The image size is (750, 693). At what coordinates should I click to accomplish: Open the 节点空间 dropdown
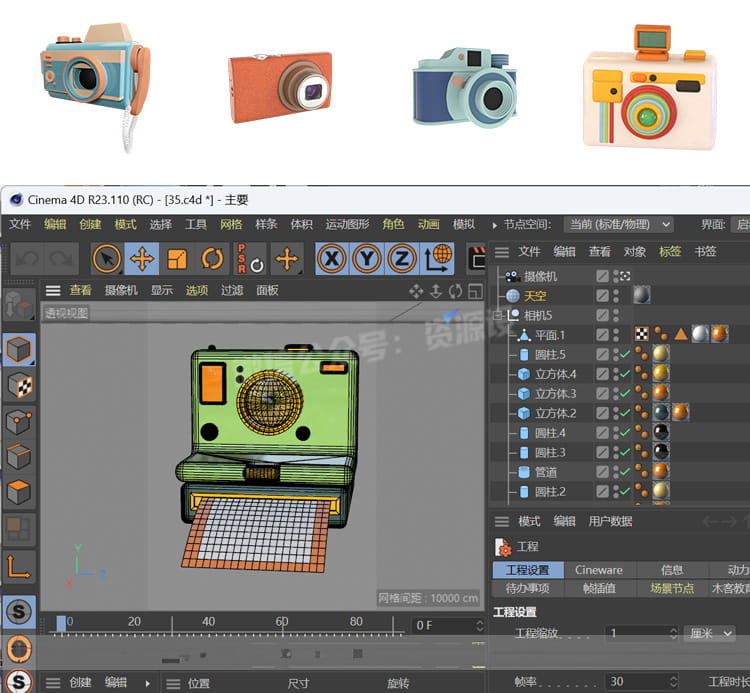point(619,224)
